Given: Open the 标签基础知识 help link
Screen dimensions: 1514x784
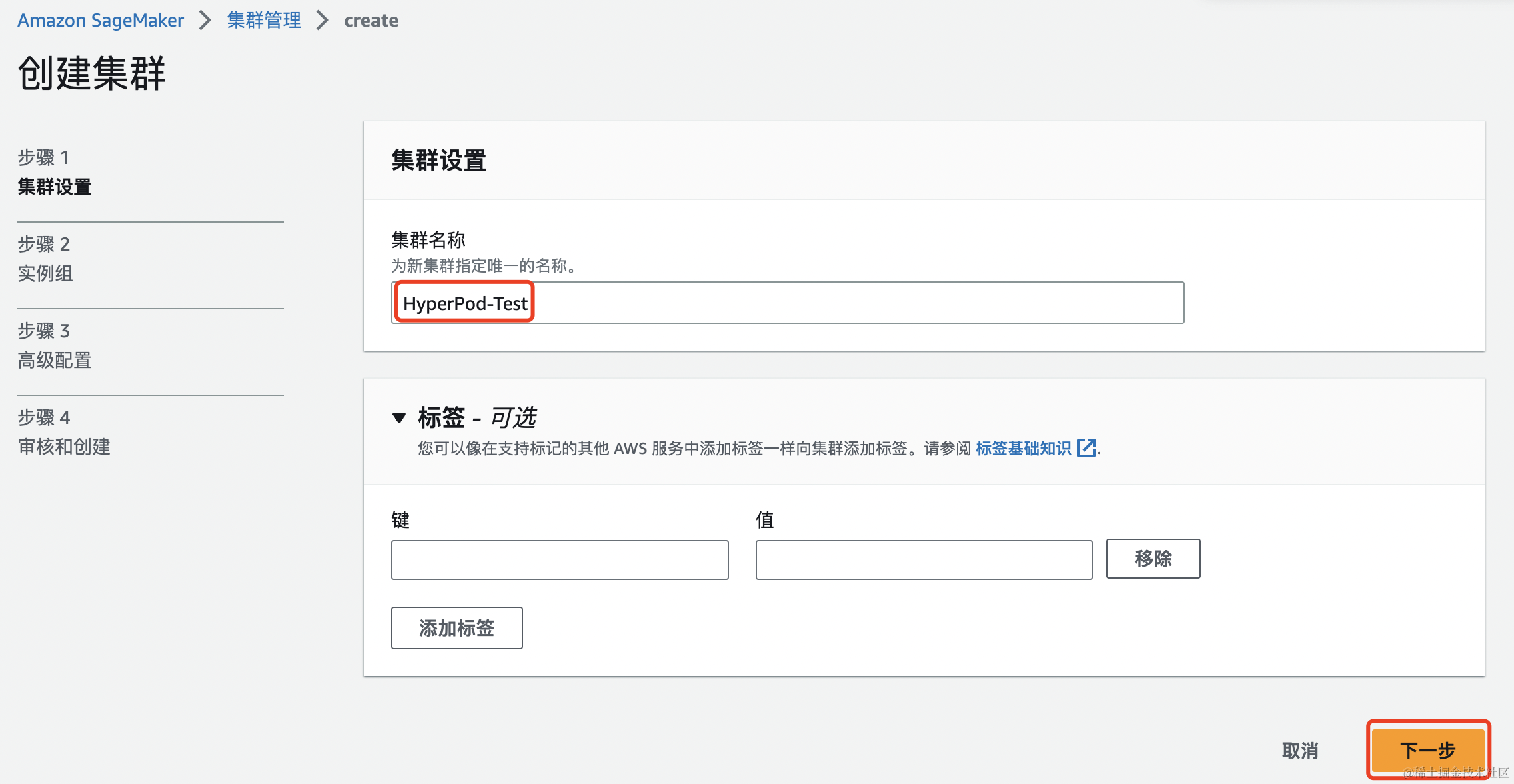Looking at the screenshot, I should coord(1024,448).
